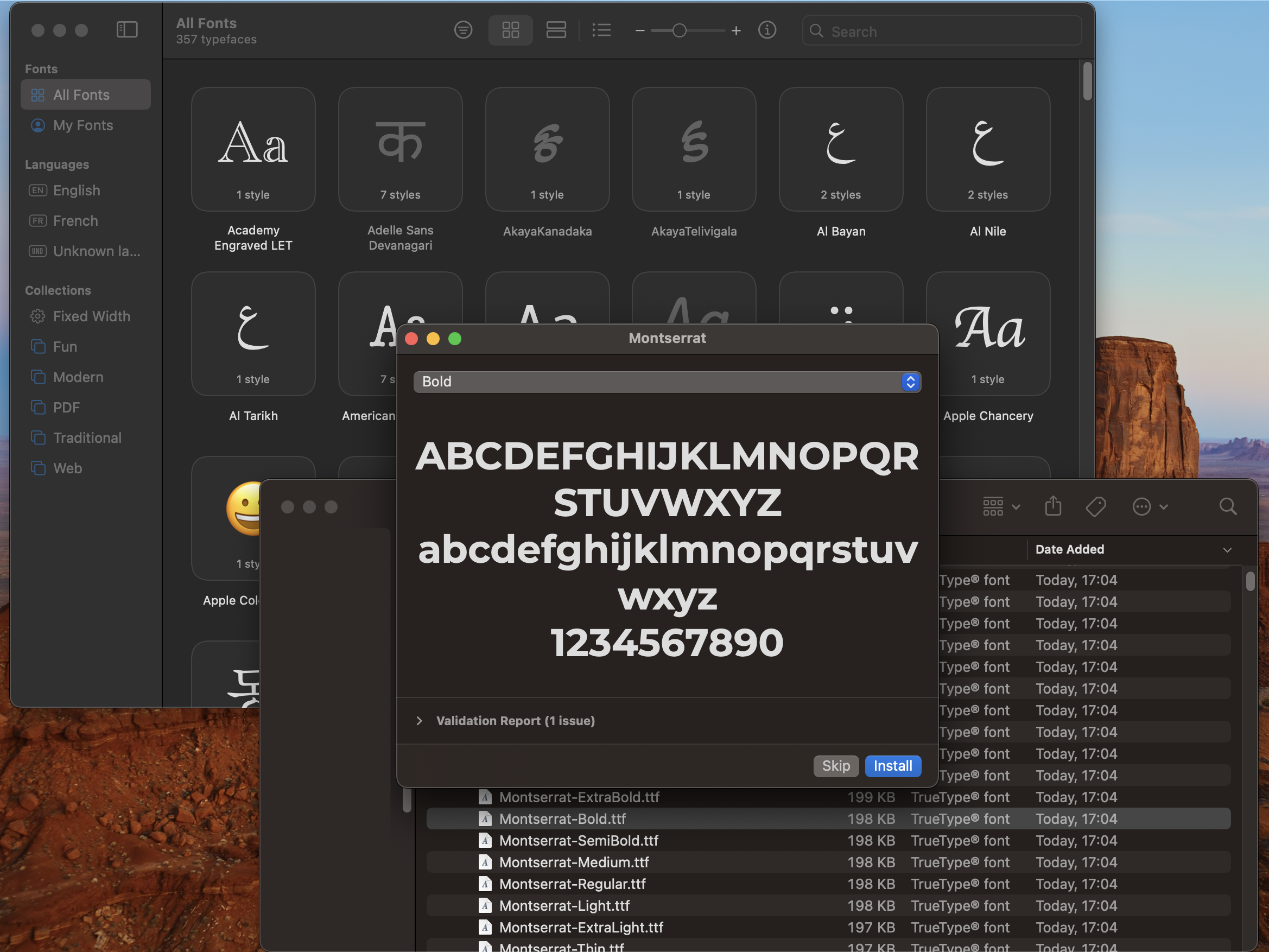Switch to samples view in Font Book
The height and width of the screenshot is (952, 1269).
point(556,30)
